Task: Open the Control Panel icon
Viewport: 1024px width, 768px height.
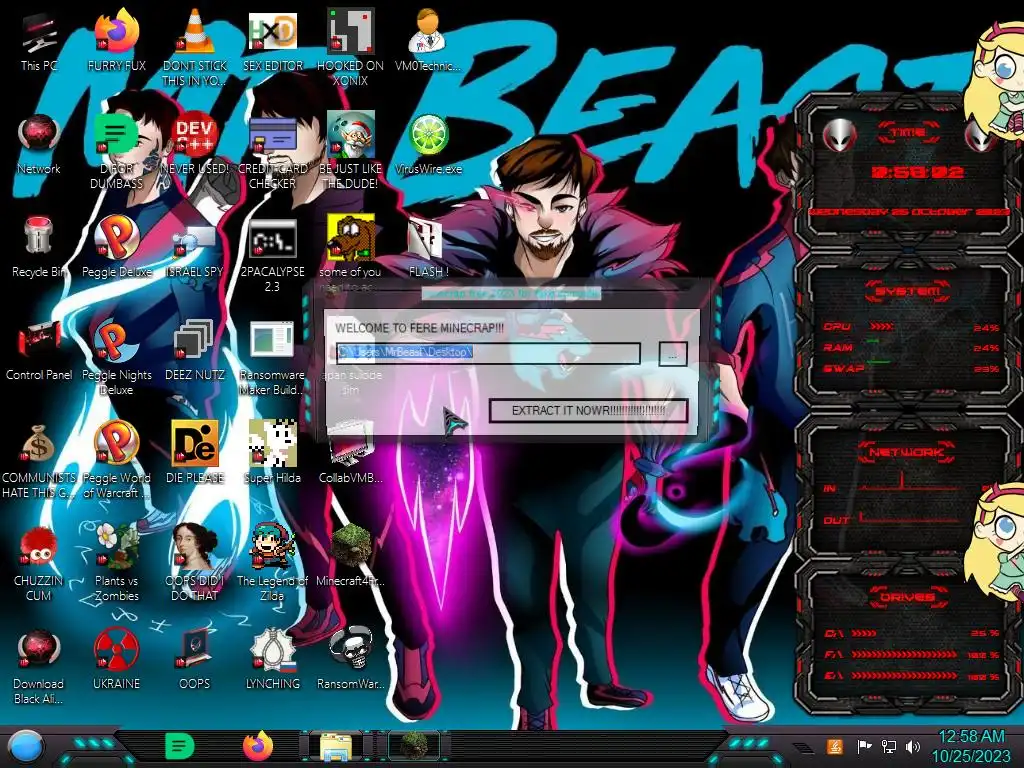Action: [39, 341]
